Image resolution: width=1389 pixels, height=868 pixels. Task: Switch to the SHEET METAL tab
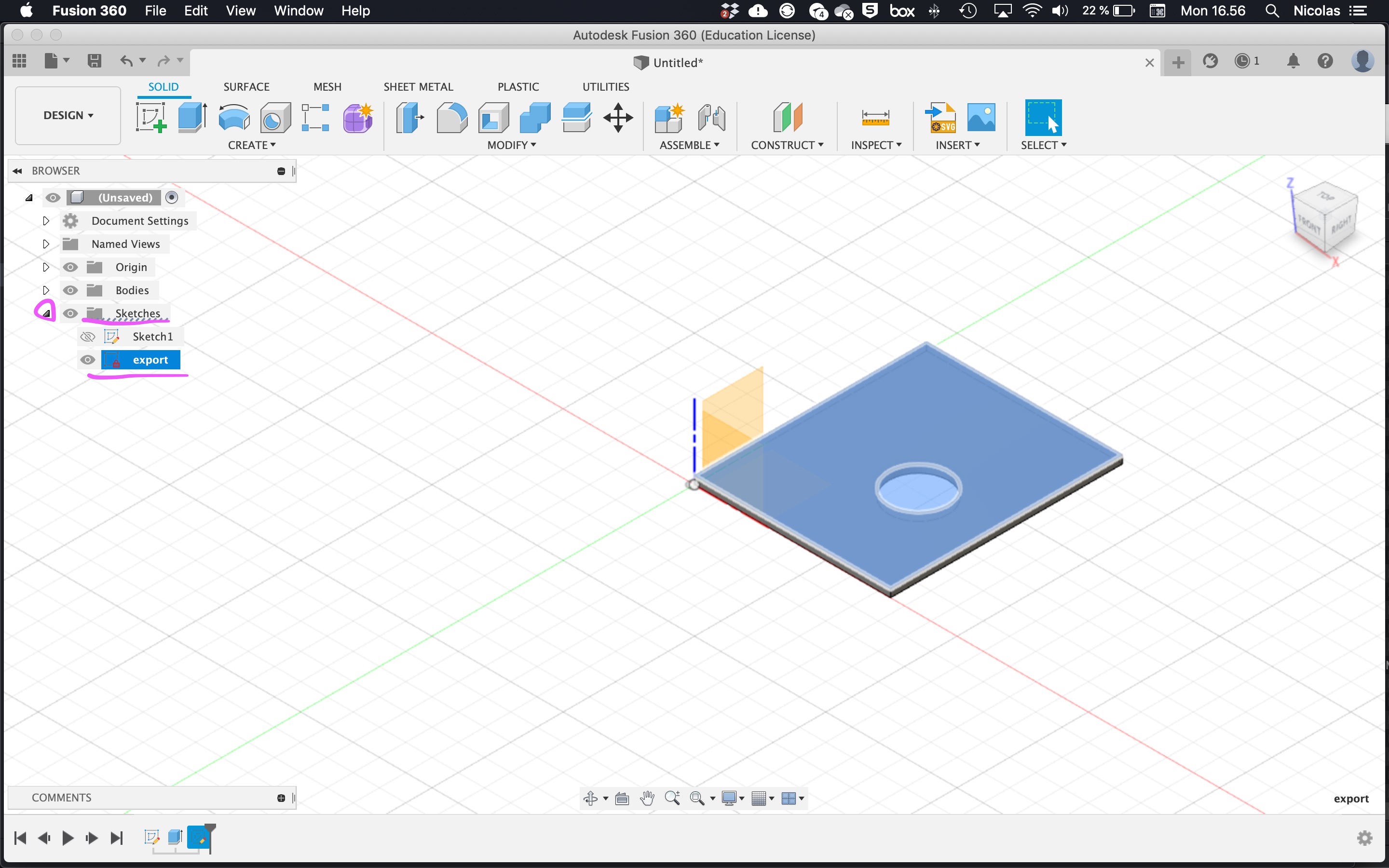[419, 87]
